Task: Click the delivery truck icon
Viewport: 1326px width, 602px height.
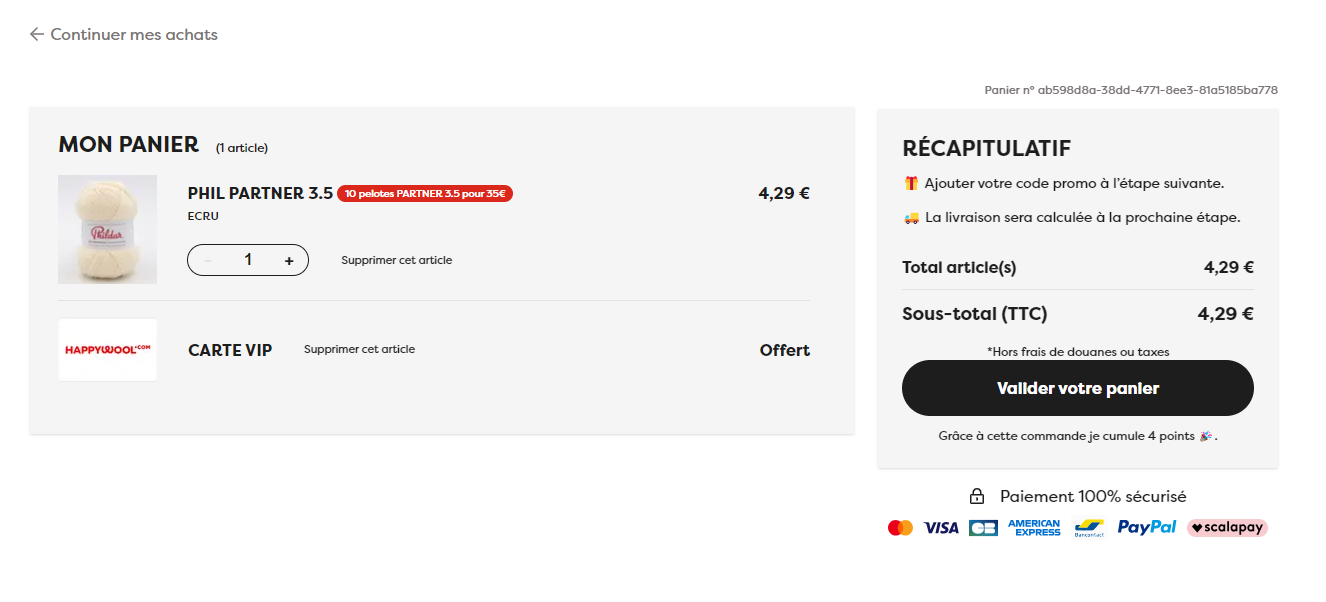Action: point(911,217)
